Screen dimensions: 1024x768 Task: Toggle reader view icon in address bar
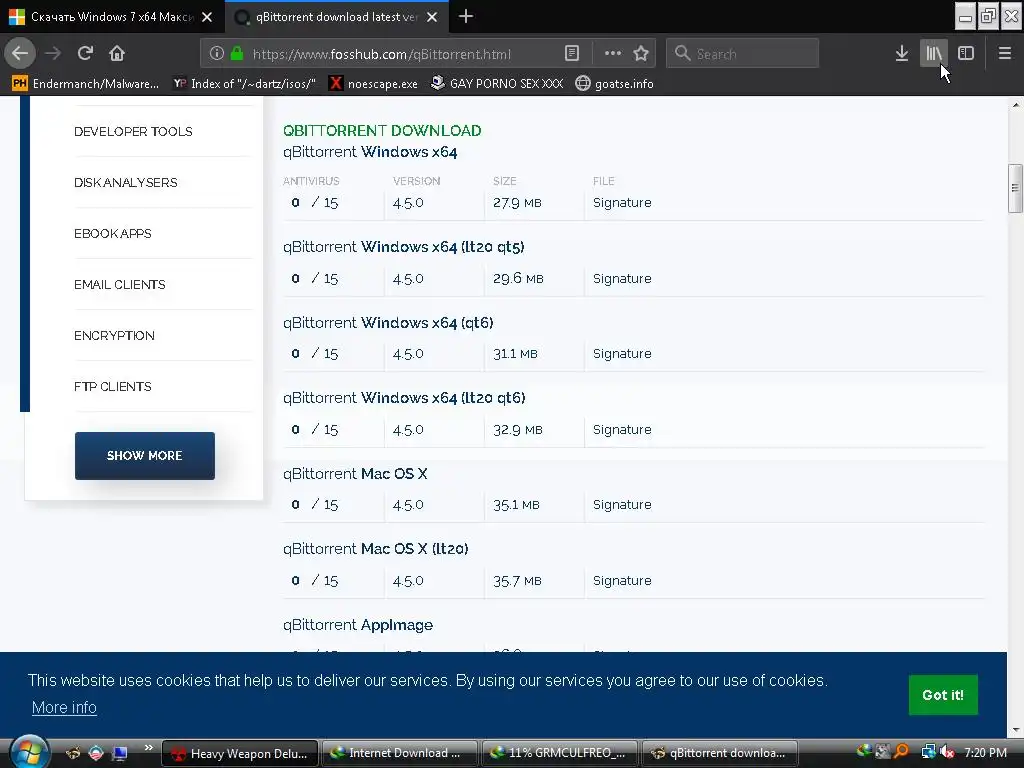(x=571, y=54)
